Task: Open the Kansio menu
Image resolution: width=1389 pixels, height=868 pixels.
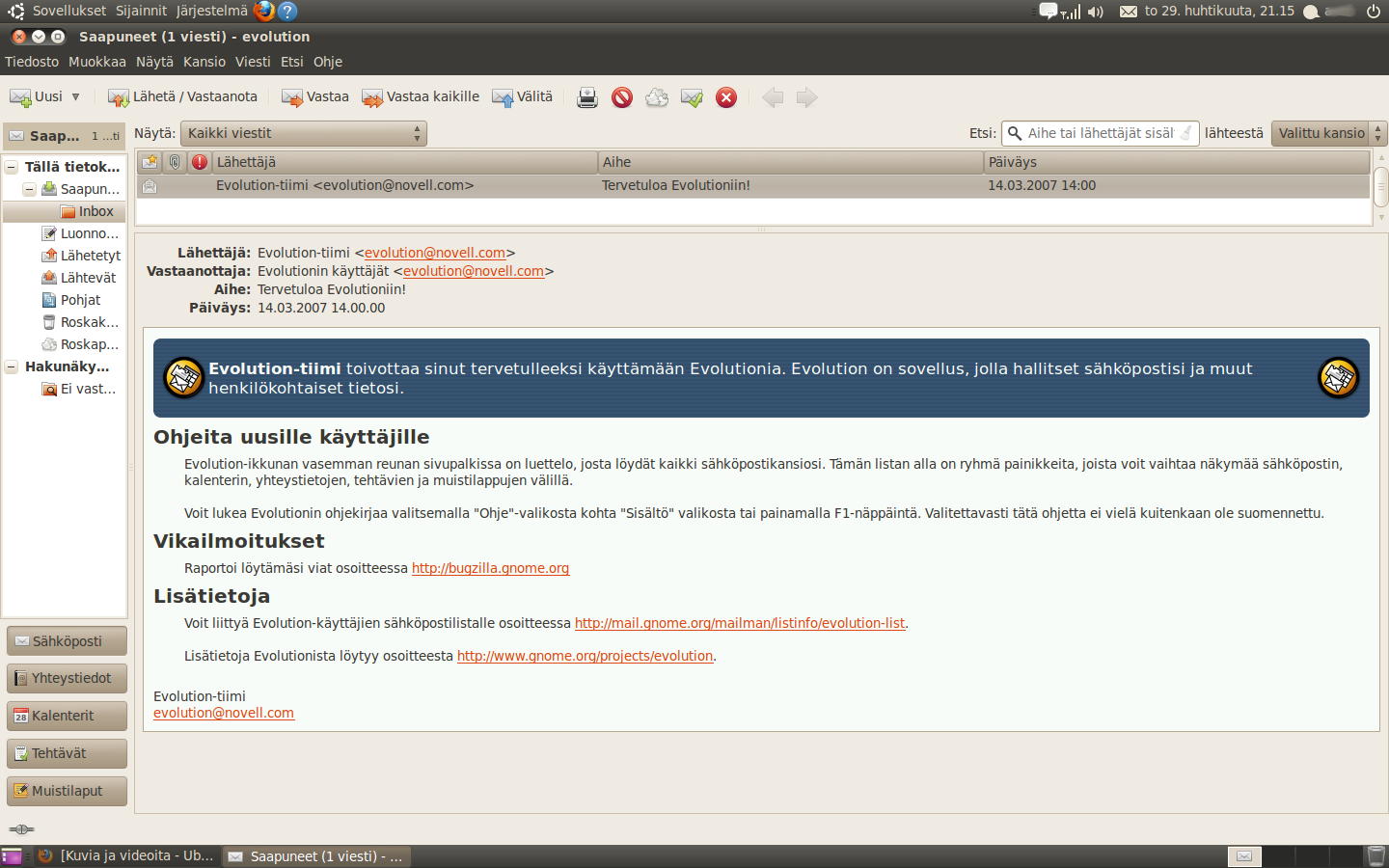Action: pos(204,62)
